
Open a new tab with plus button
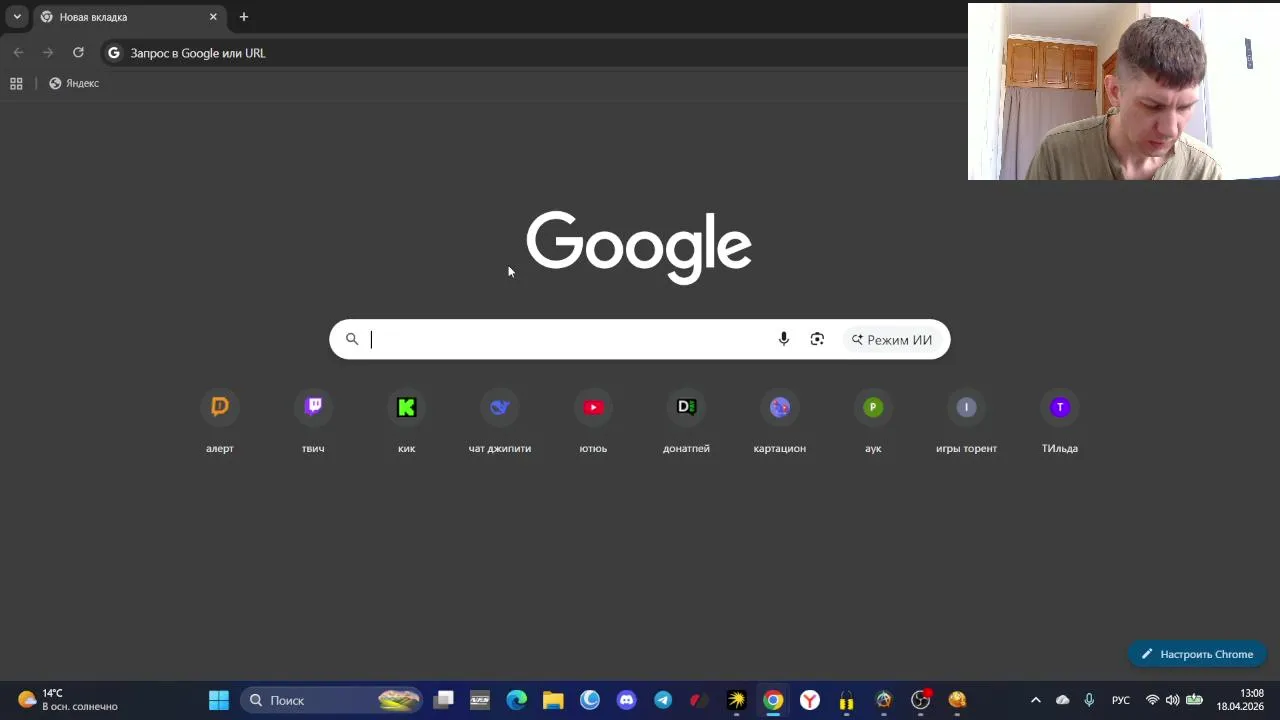[243, 17]
